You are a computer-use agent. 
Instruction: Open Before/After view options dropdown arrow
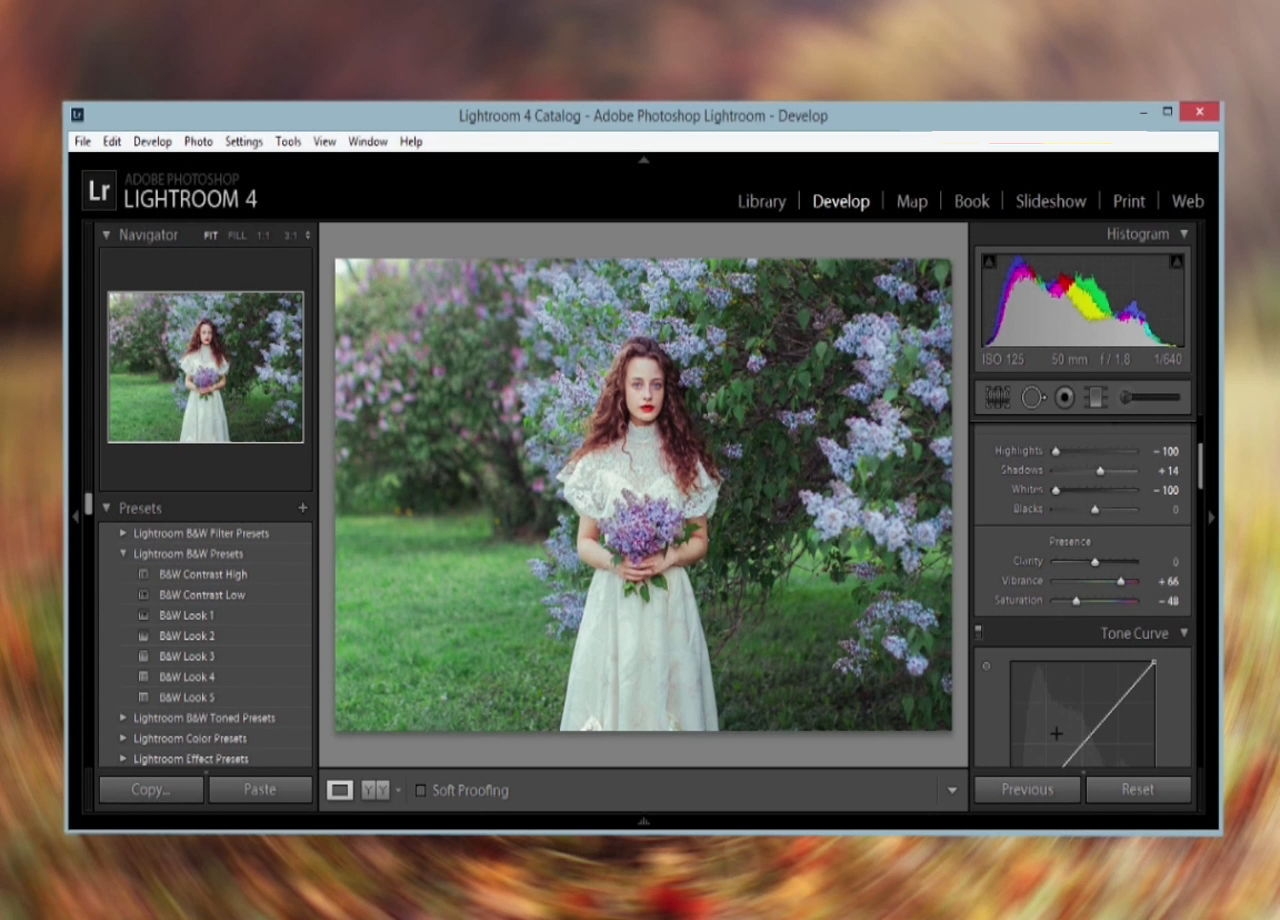(x=398, y=790)
